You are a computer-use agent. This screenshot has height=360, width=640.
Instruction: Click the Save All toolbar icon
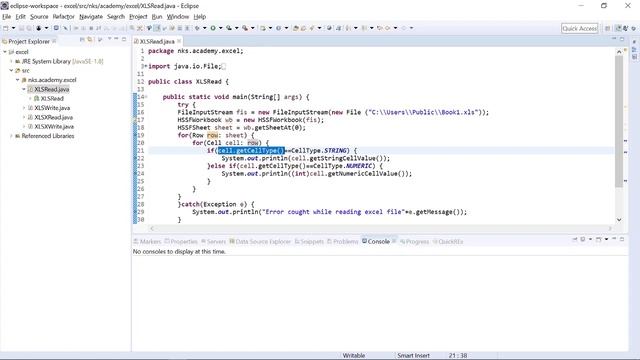point(29,28)
